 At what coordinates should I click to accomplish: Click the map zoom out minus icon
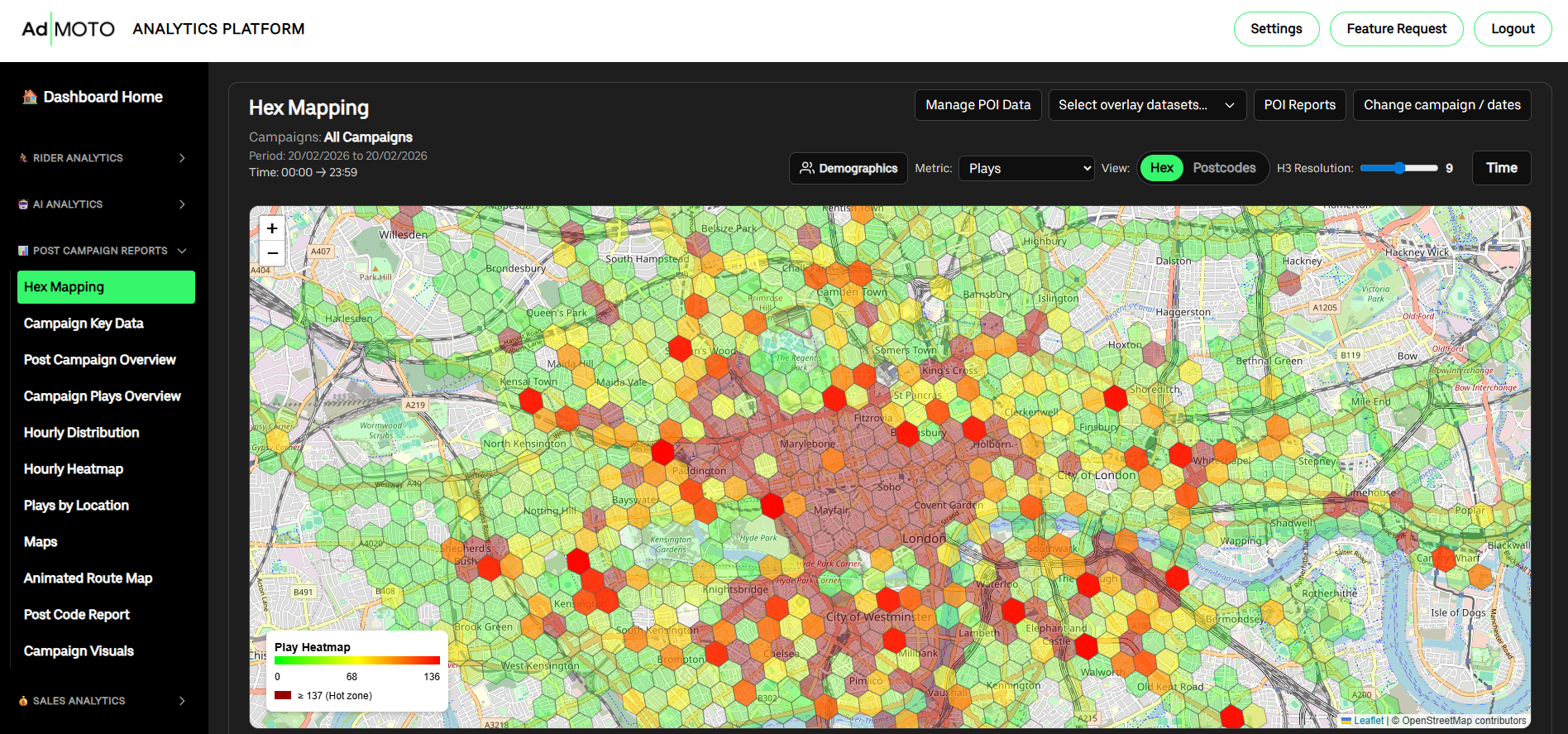click(272, 253)
